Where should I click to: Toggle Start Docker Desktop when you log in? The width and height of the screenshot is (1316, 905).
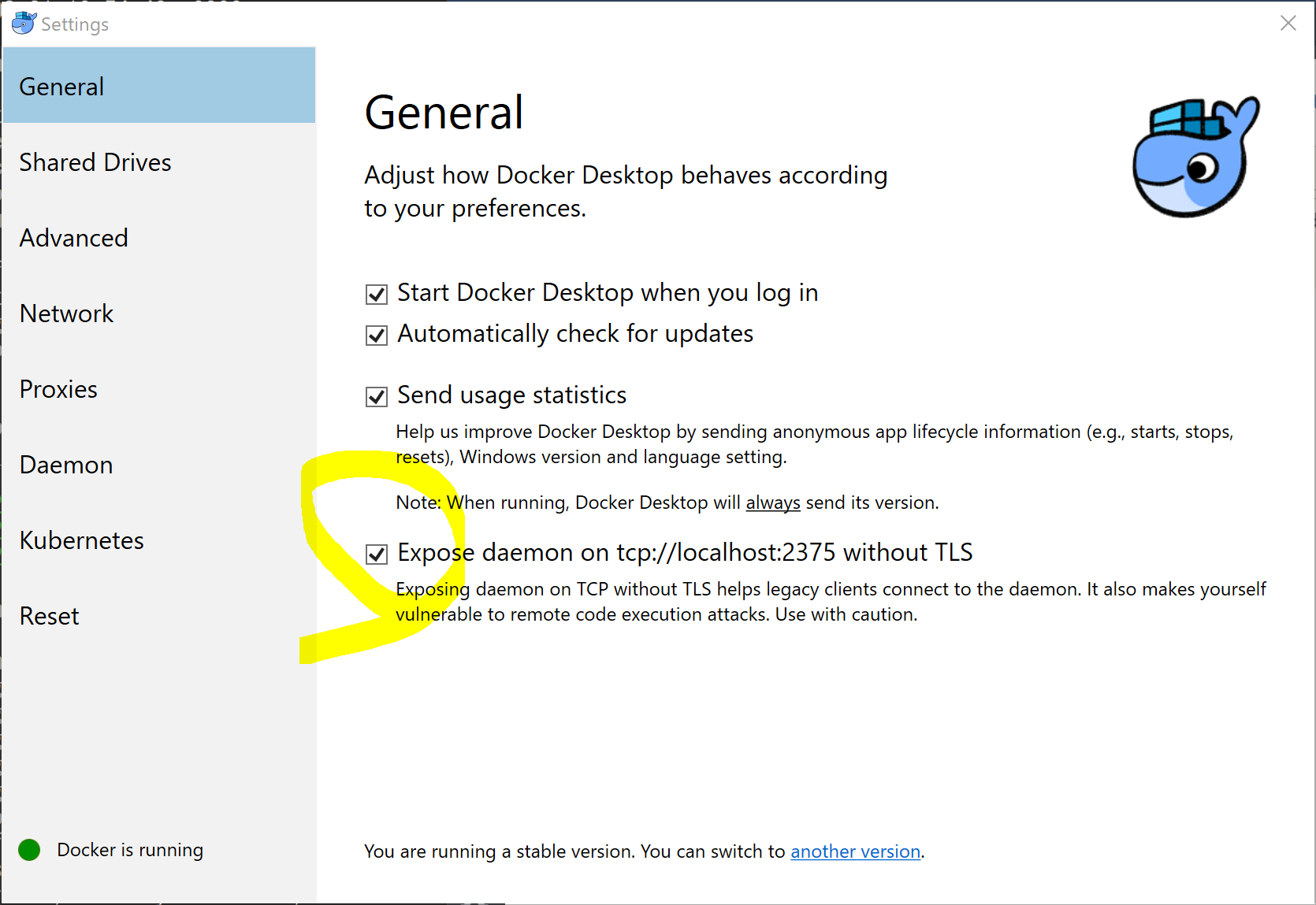tap(377, 295)
